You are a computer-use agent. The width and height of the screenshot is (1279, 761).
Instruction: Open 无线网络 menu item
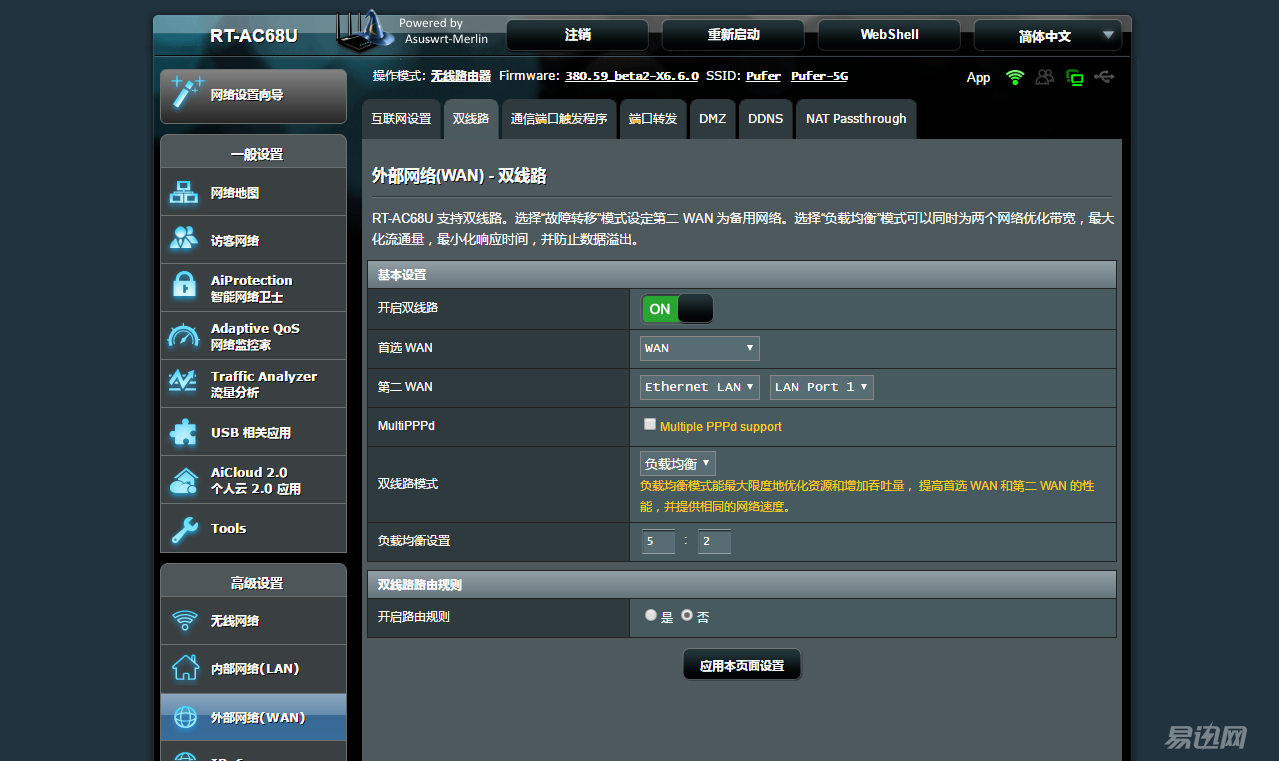(x=253, y=621)
